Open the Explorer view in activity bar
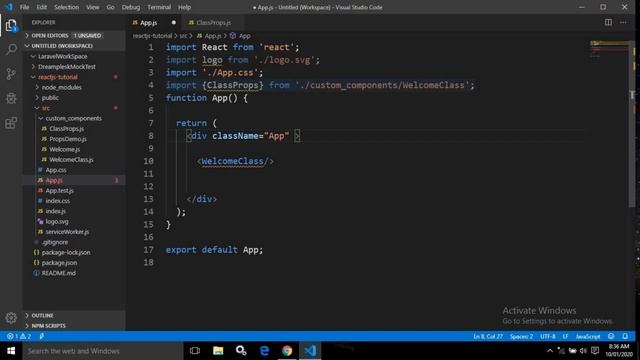This screenshot has height=360, width=640. click(11, 26)
